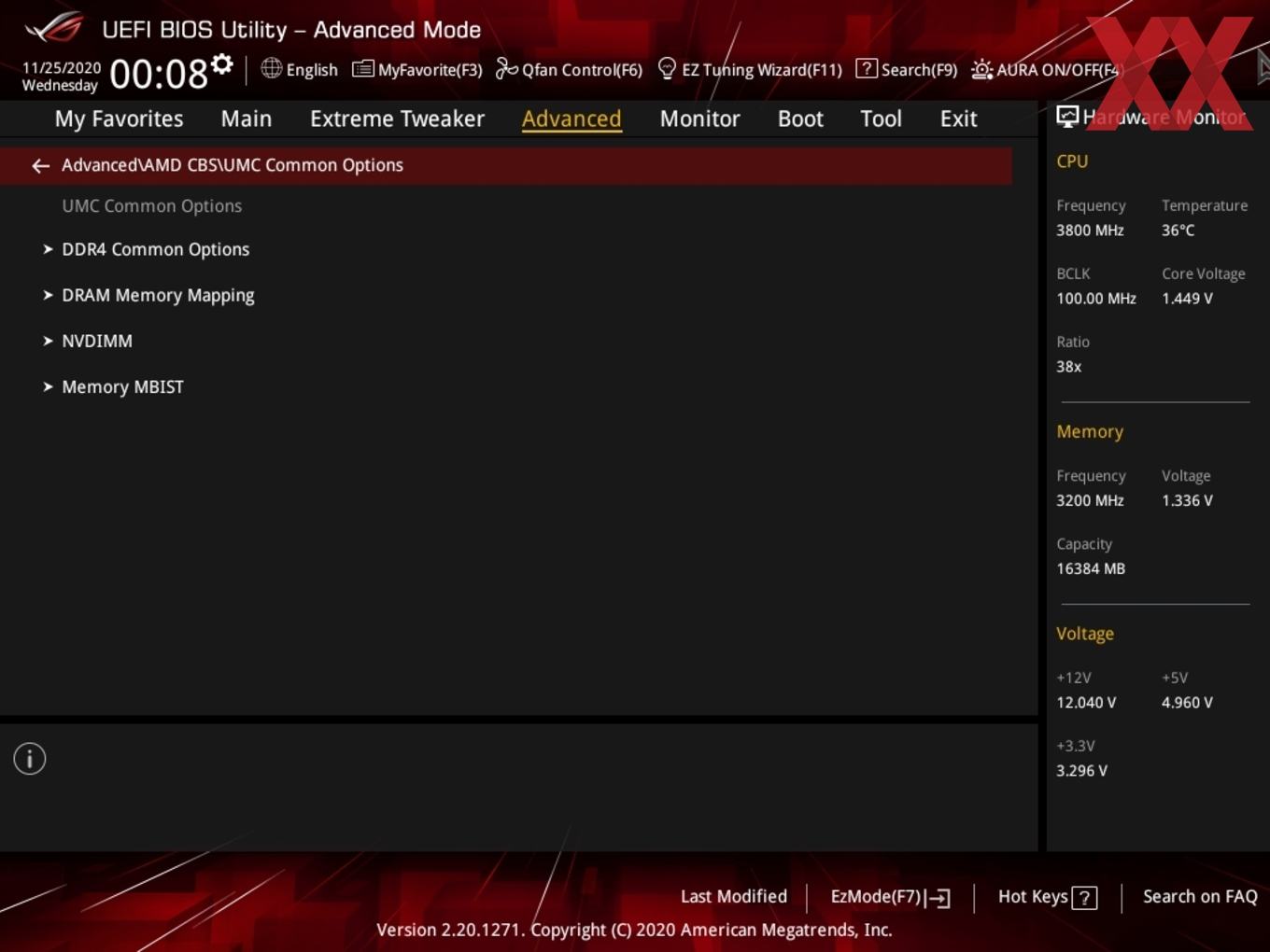The height and width of the screenshot is (952, 1270).
Task: Open Search(F9)
Action: [x=907, y=69]
